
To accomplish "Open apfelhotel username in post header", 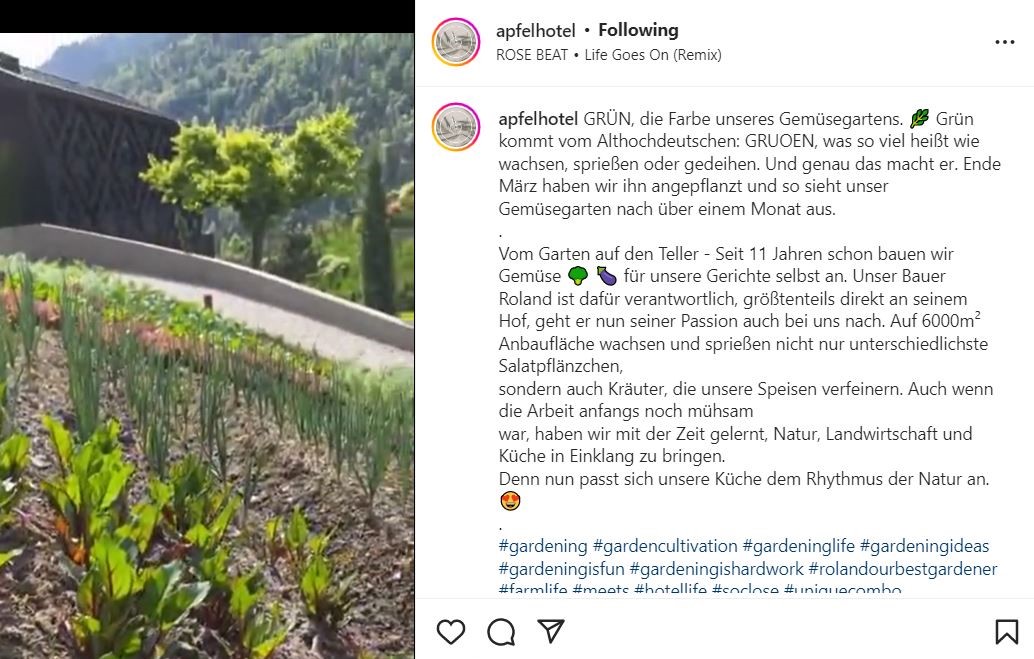I will 535,30.
